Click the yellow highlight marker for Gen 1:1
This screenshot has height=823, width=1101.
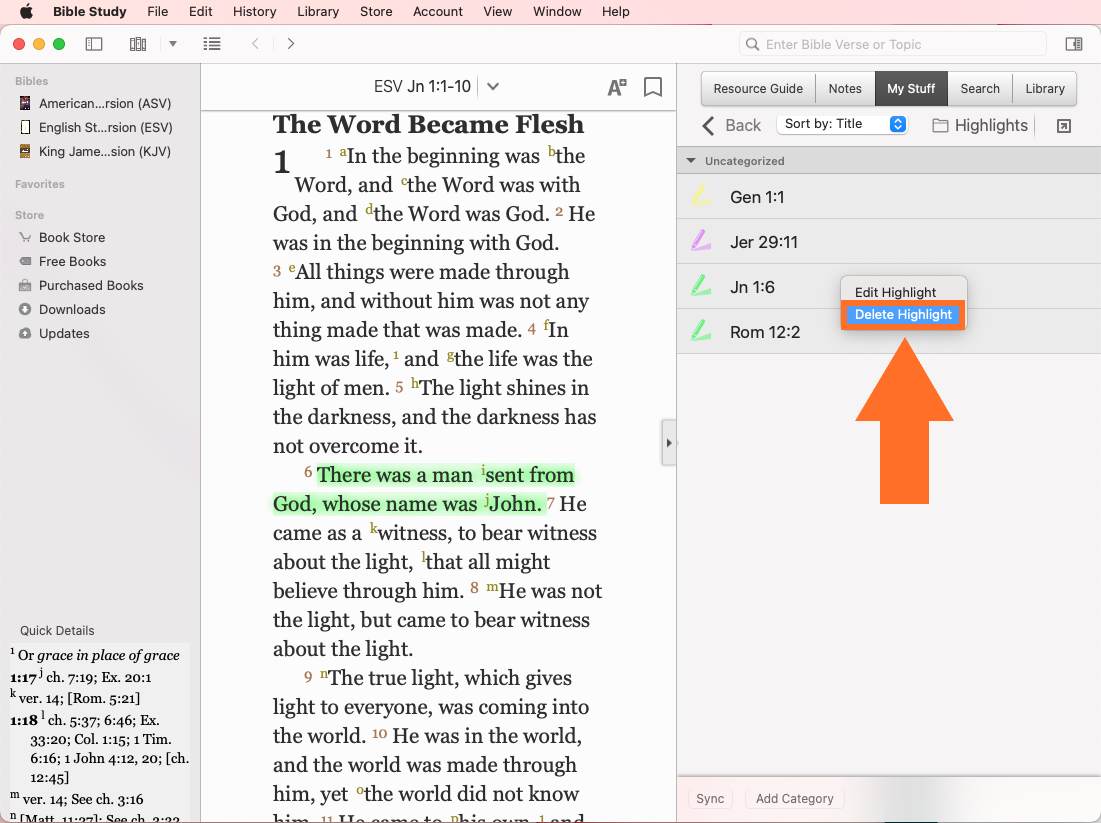pyautogui.click(x=701, y=197)
